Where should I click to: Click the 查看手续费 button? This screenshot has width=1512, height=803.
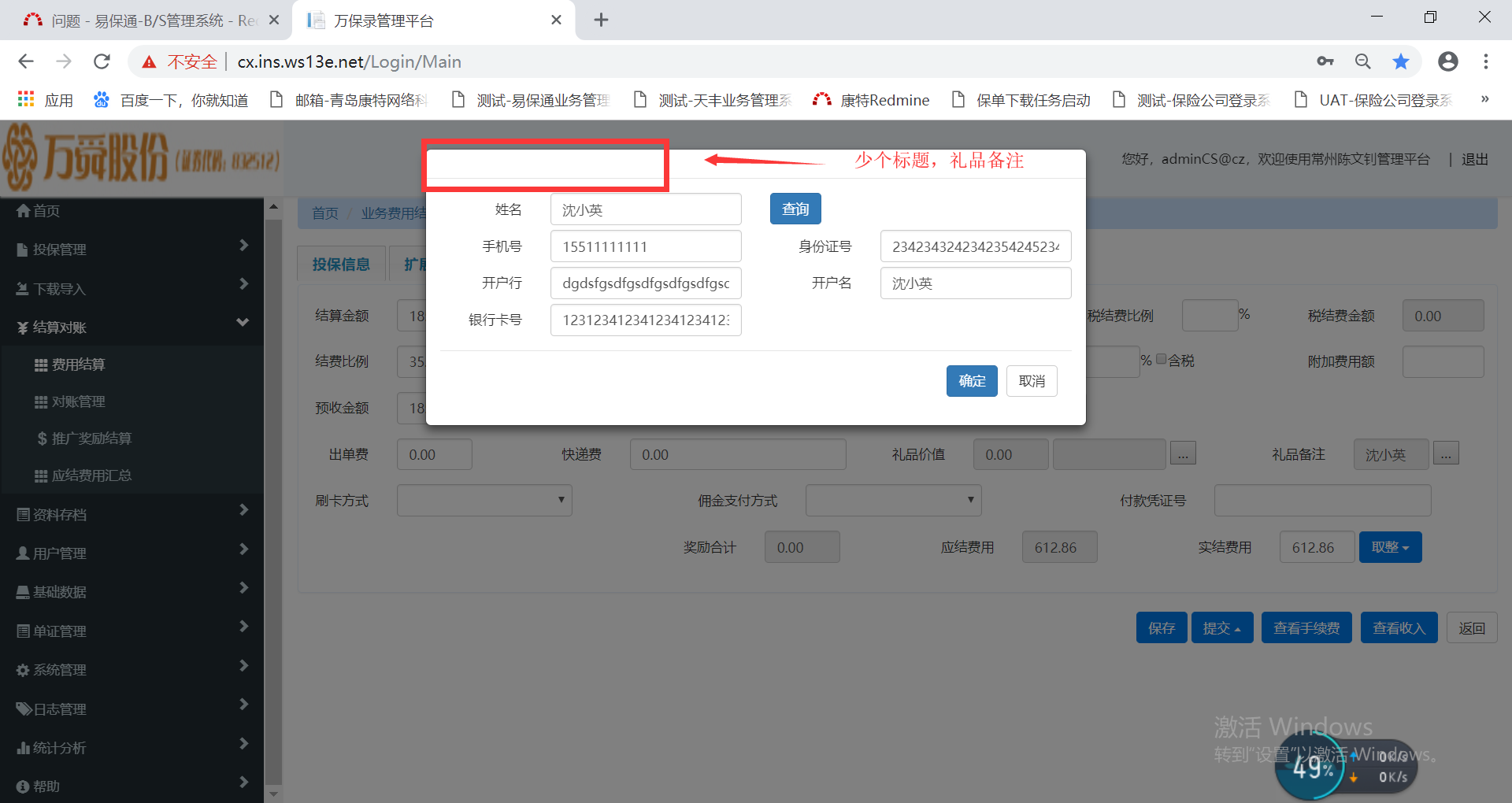(1306, 627)
